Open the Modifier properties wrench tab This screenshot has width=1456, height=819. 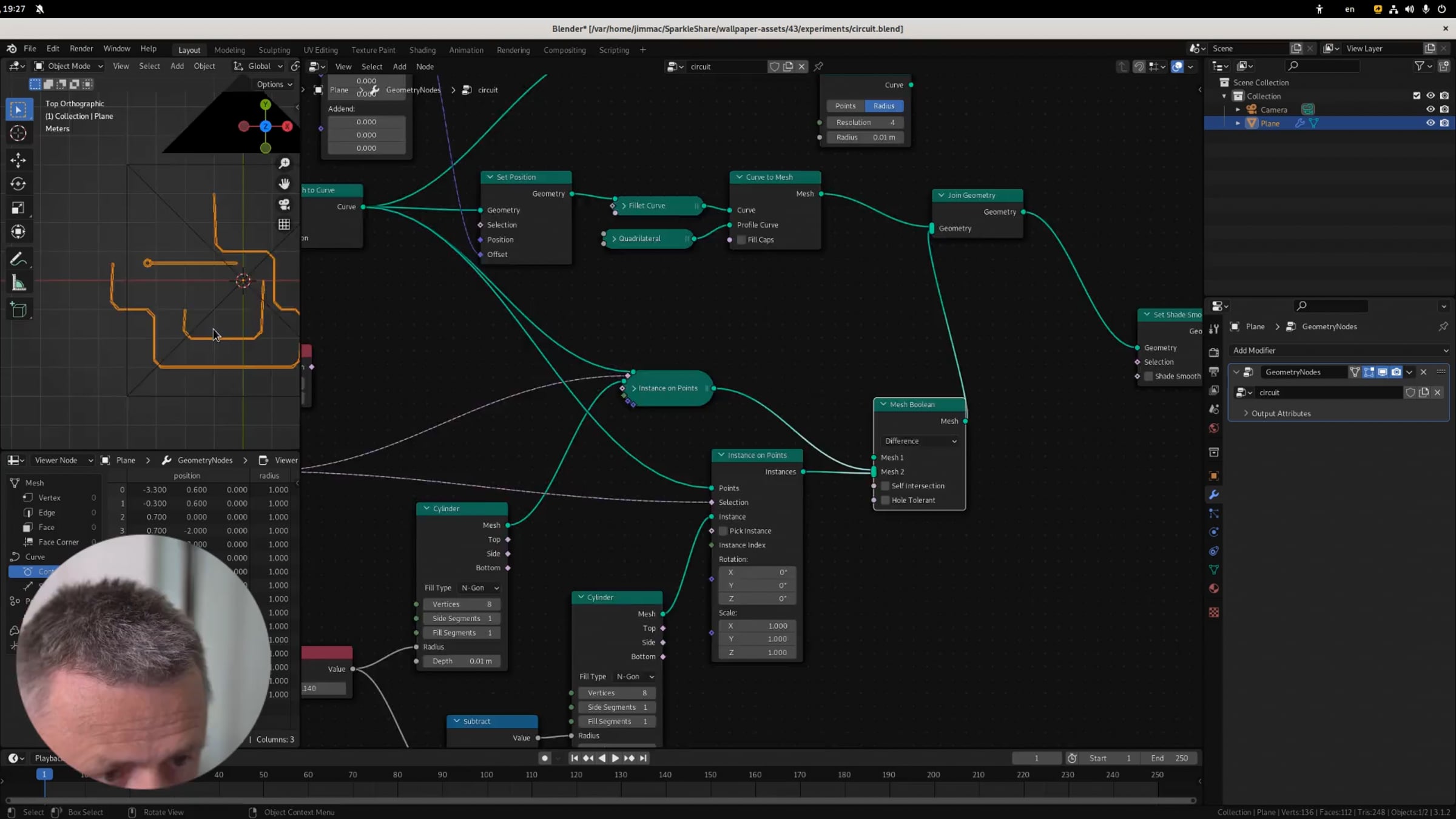point(1214,495)
